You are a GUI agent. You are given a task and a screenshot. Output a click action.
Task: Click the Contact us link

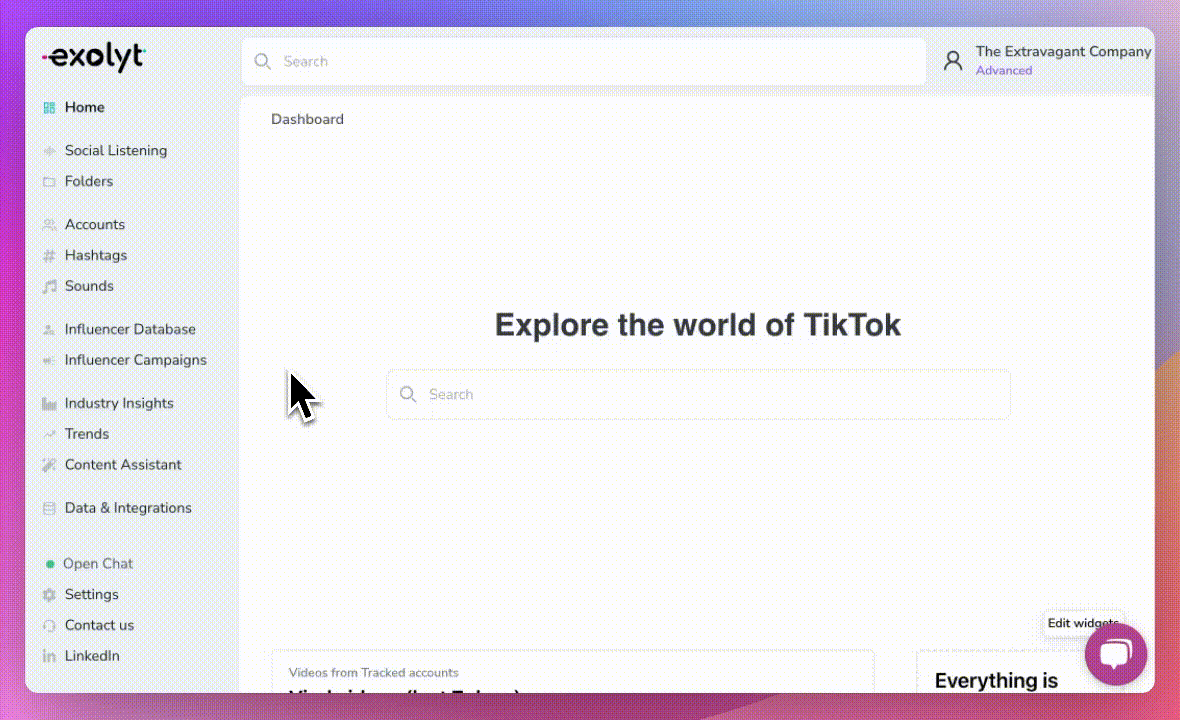coord(99,625)
